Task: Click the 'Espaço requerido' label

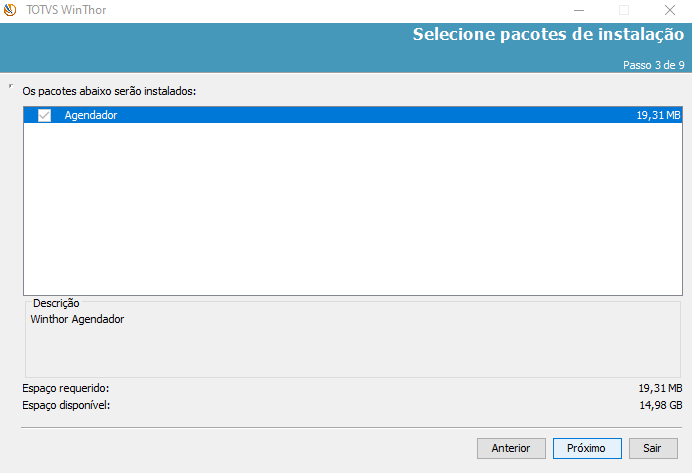Action: click(65, 387)
